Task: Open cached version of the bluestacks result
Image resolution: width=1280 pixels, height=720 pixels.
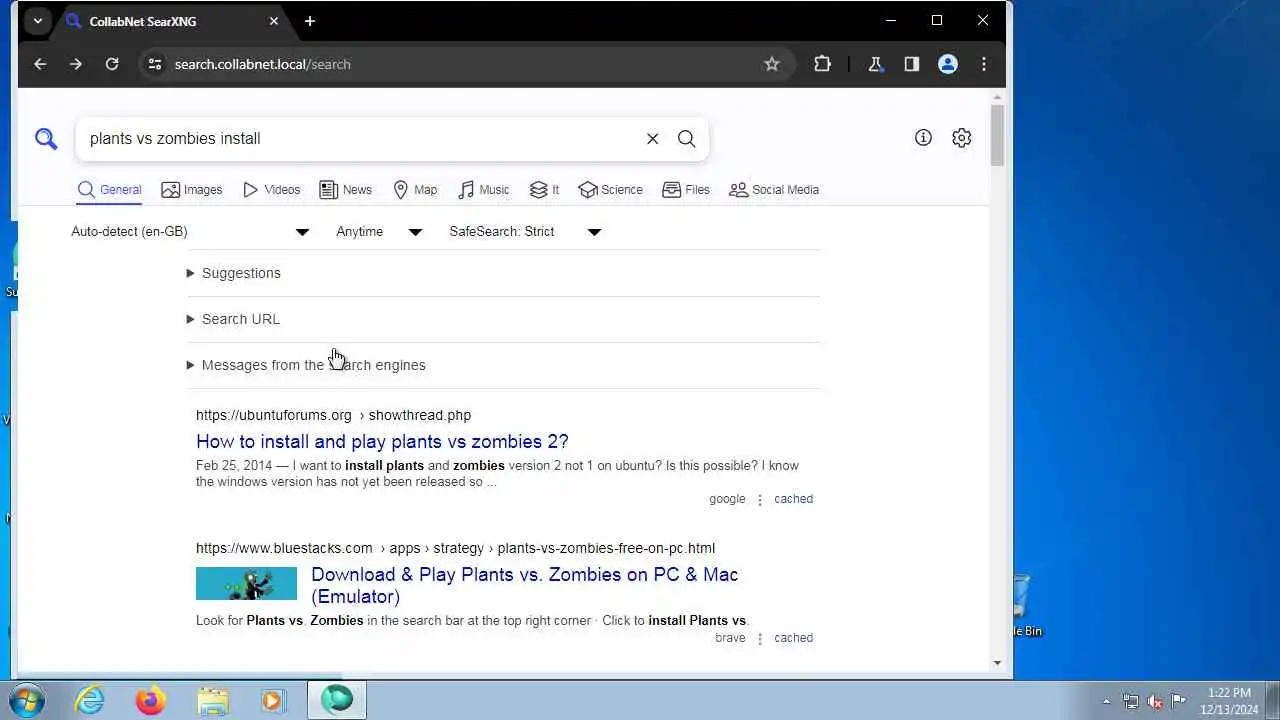Action: tap(793, 638)
